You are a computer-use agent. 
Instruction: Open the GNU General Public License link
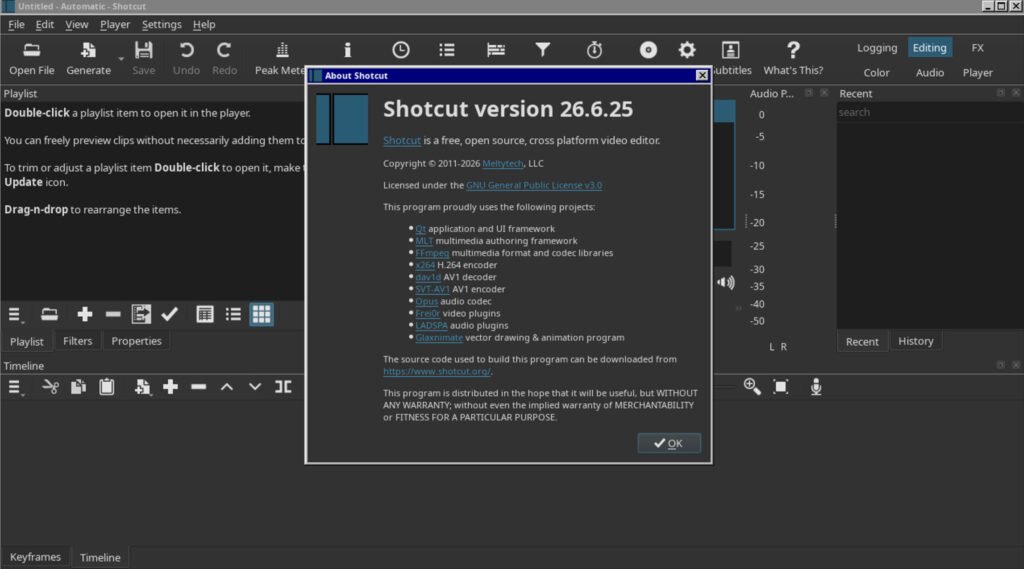coord(534,186)
